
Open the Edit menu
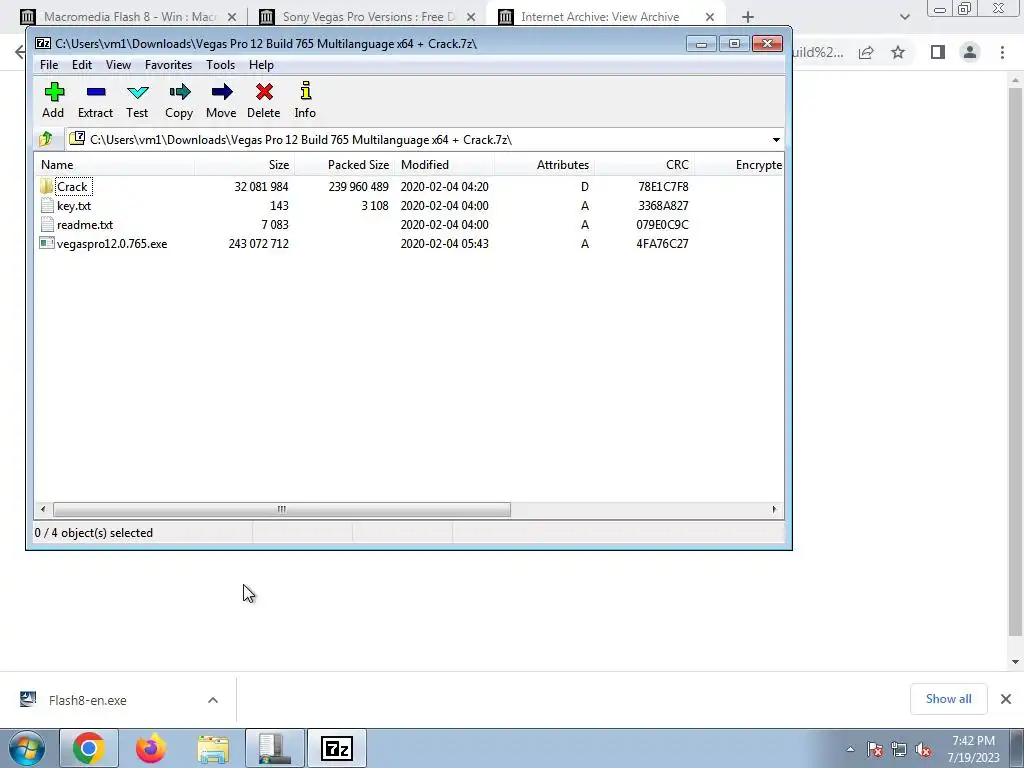pyautogui.click(x=82, y=65)
